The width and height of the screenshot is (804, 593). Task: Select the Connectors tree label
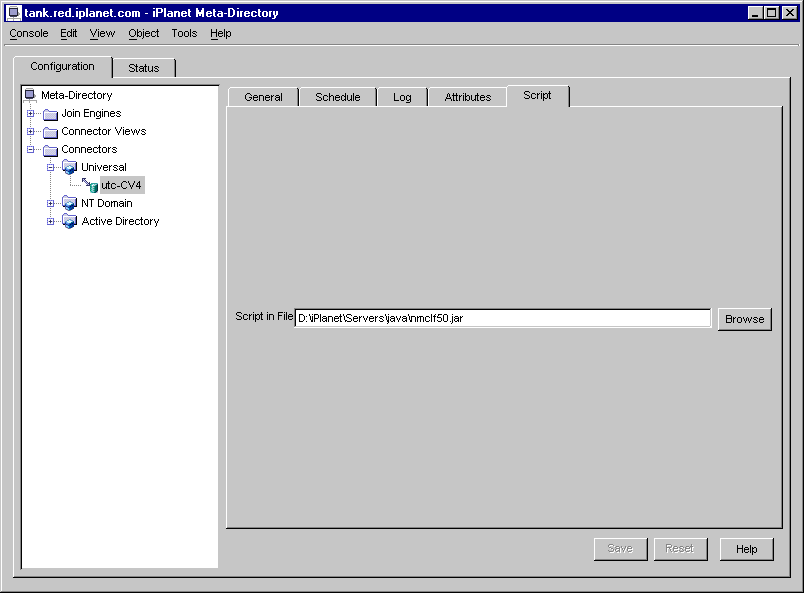pos(89,149)
